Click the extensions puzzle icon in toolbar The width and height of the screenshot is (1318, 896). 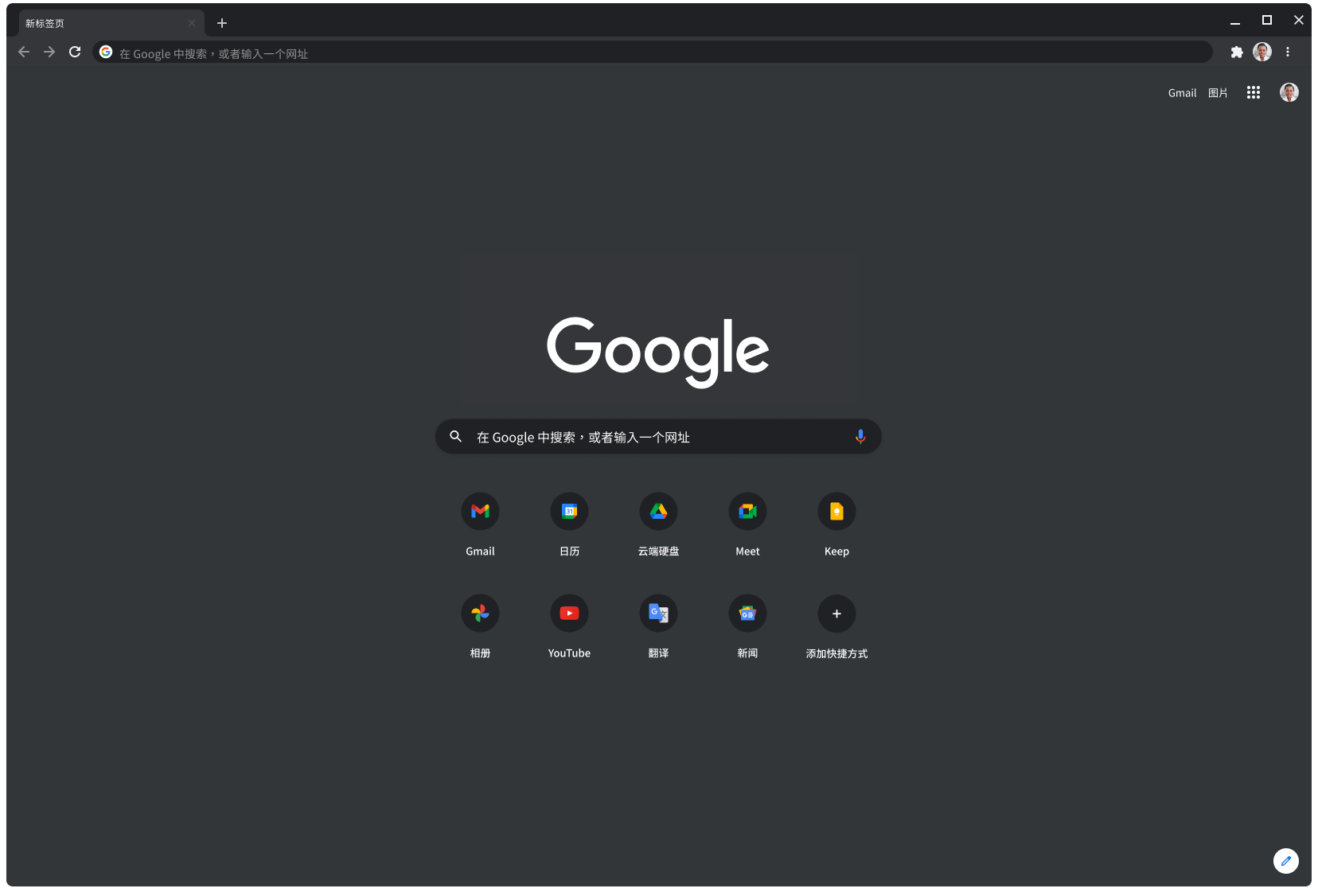1237,52
